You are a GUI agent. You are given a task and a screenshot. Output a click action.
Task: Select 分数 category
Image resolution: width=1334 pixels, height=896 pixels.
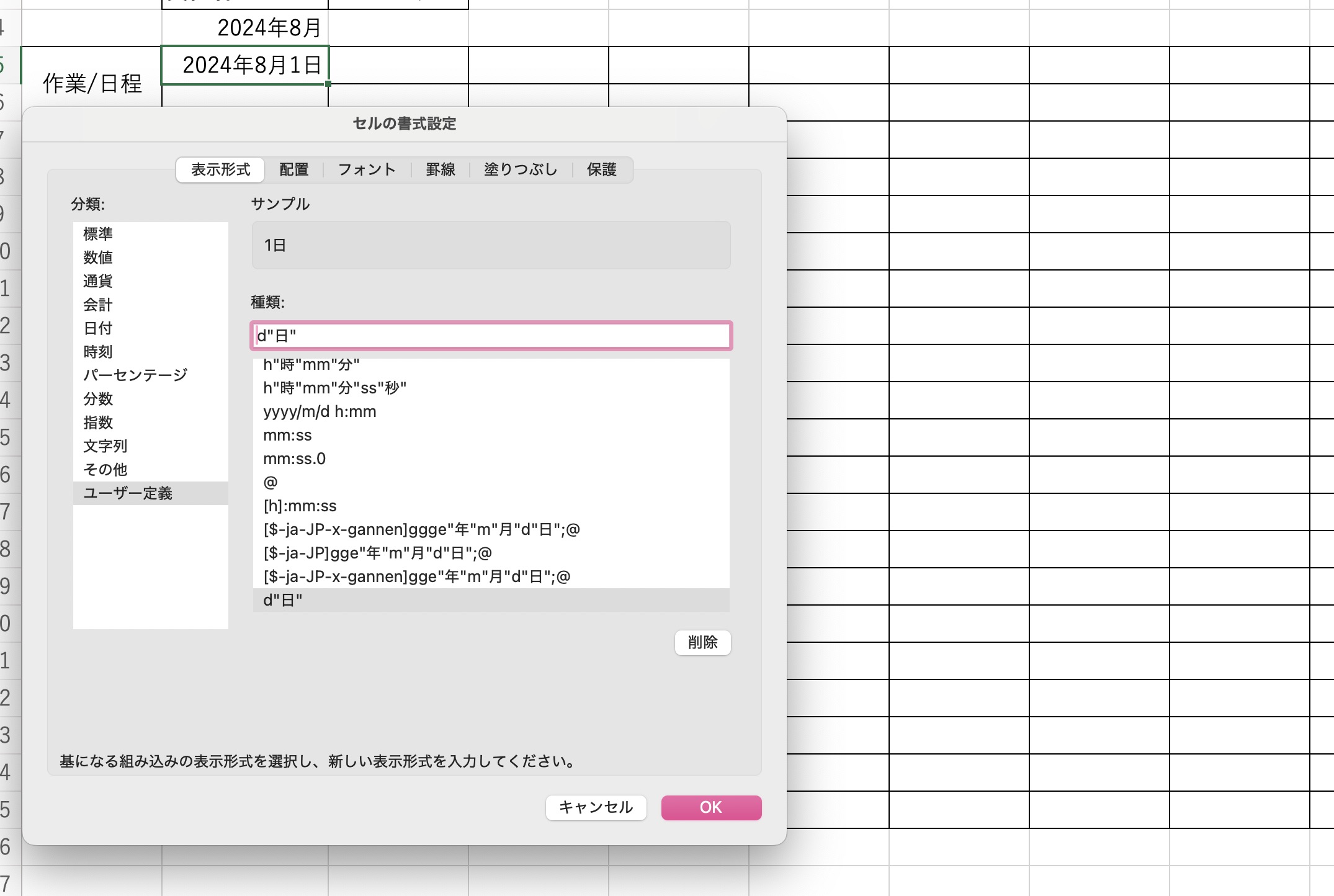[x=151, y=399]
